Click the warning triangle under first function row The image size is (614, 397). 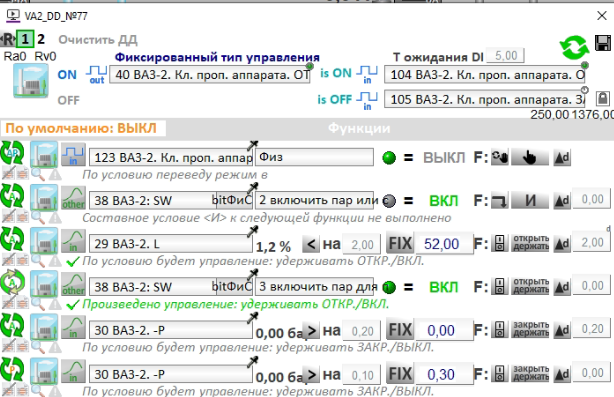[x=55, y=174]
